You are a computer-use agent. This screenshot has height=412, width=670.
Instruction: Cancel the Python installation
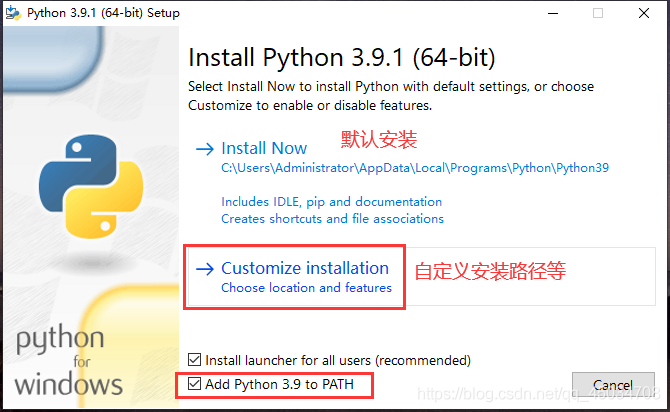coord(613,385)
